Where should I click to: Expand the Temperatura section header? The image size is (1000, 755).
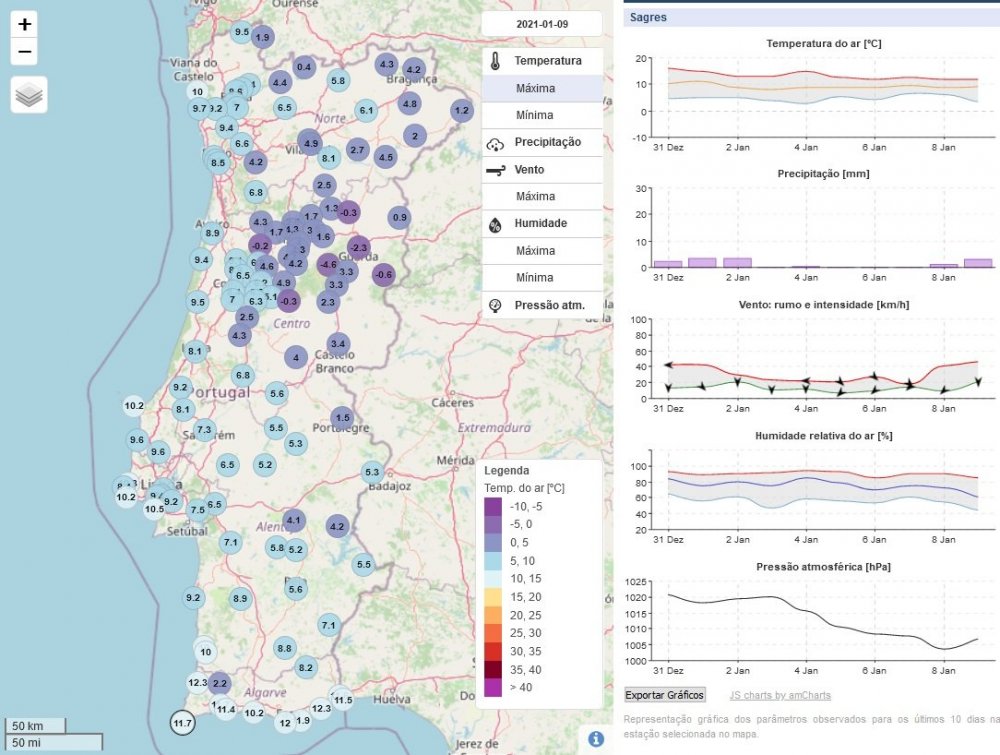click(547, 61)
